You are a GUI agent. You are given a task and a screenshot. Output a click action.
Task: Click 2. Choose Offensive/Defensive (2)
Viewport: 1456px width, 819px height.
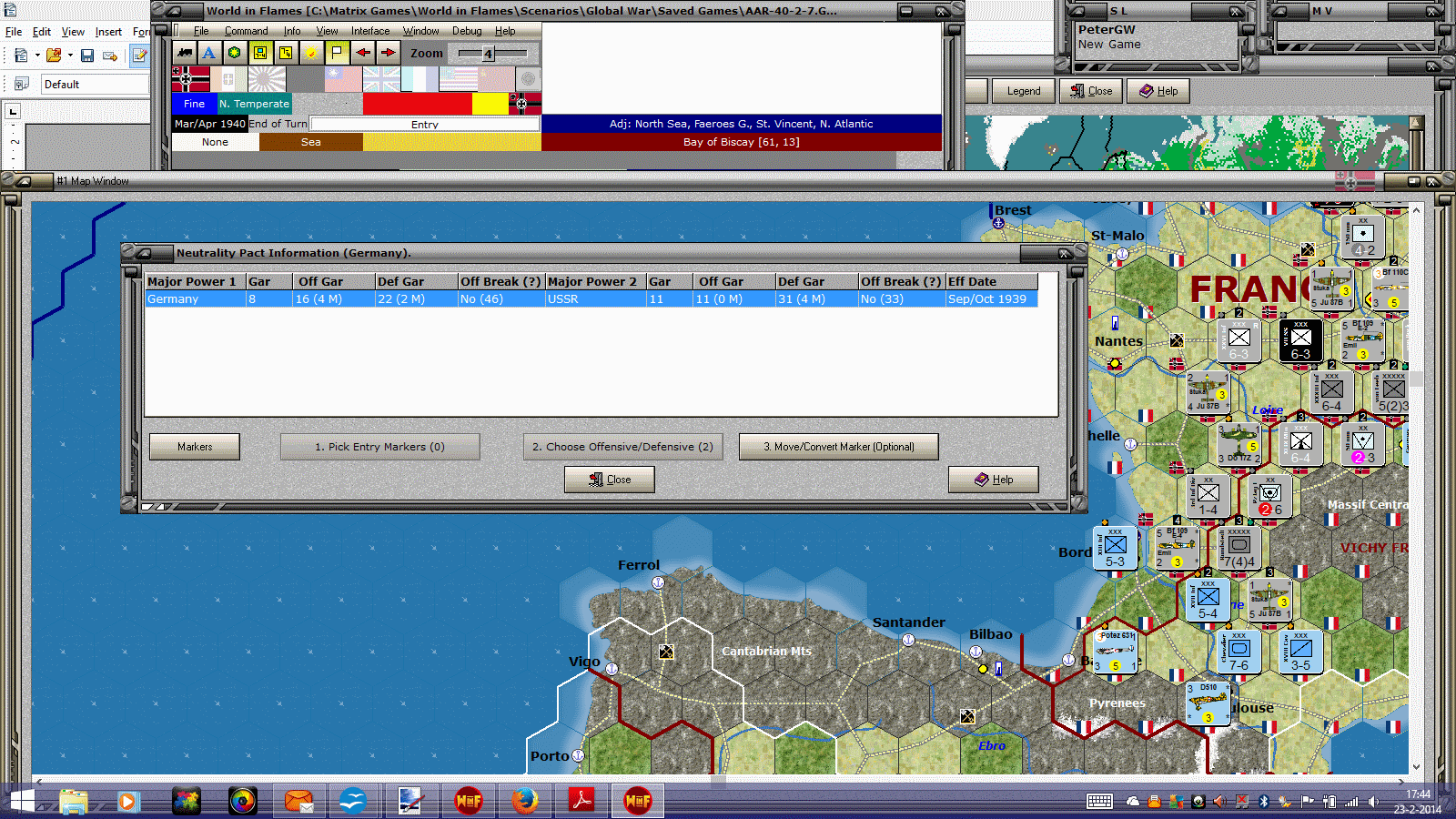622,447
